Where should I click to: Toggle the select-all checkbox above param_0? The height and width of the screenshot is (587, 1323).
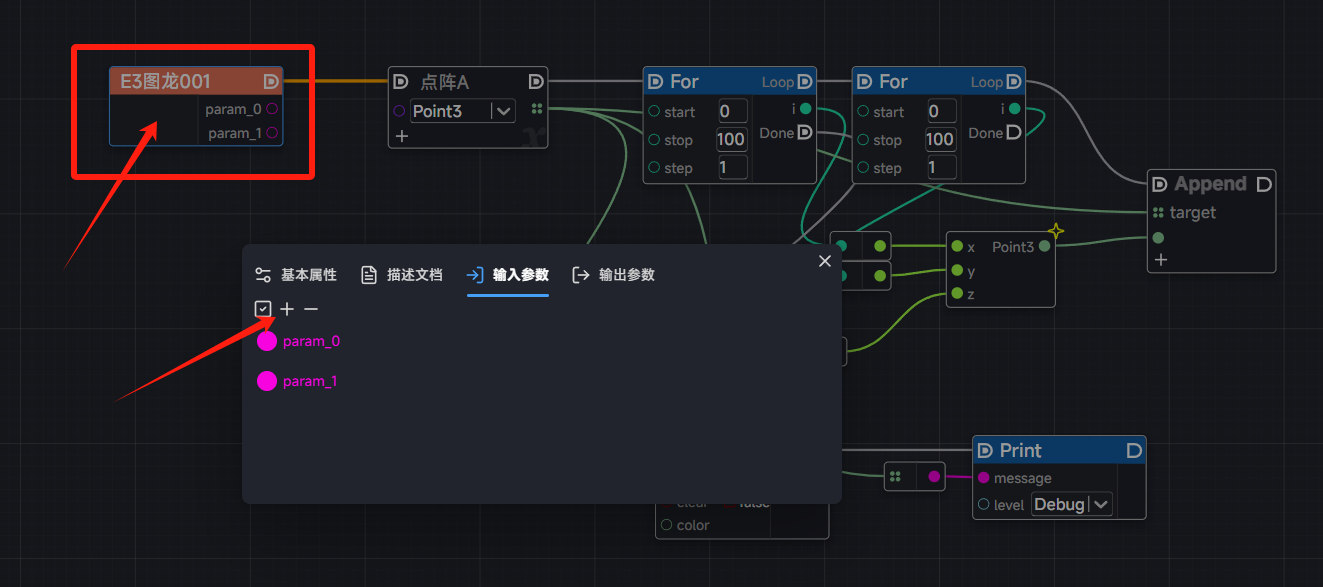tap(263, 309)
